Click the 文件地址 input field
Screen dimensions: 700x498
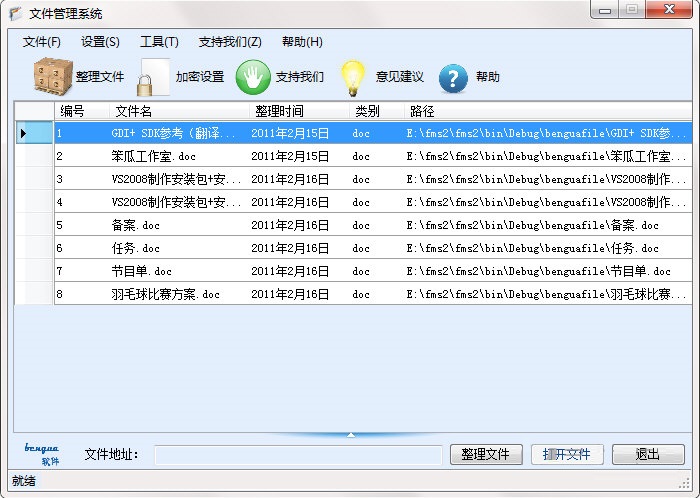click(298, 455)
